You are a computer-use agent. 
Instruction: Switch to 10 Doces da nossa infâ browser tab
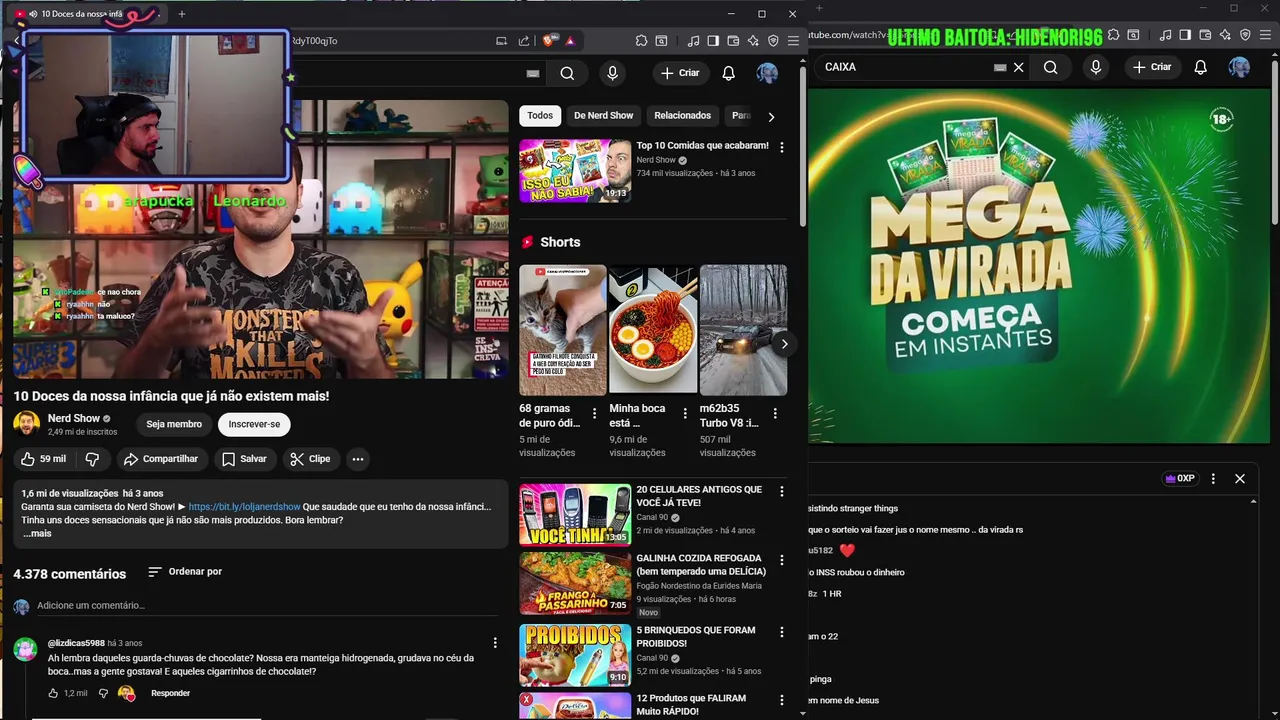(x=87, y=14)
